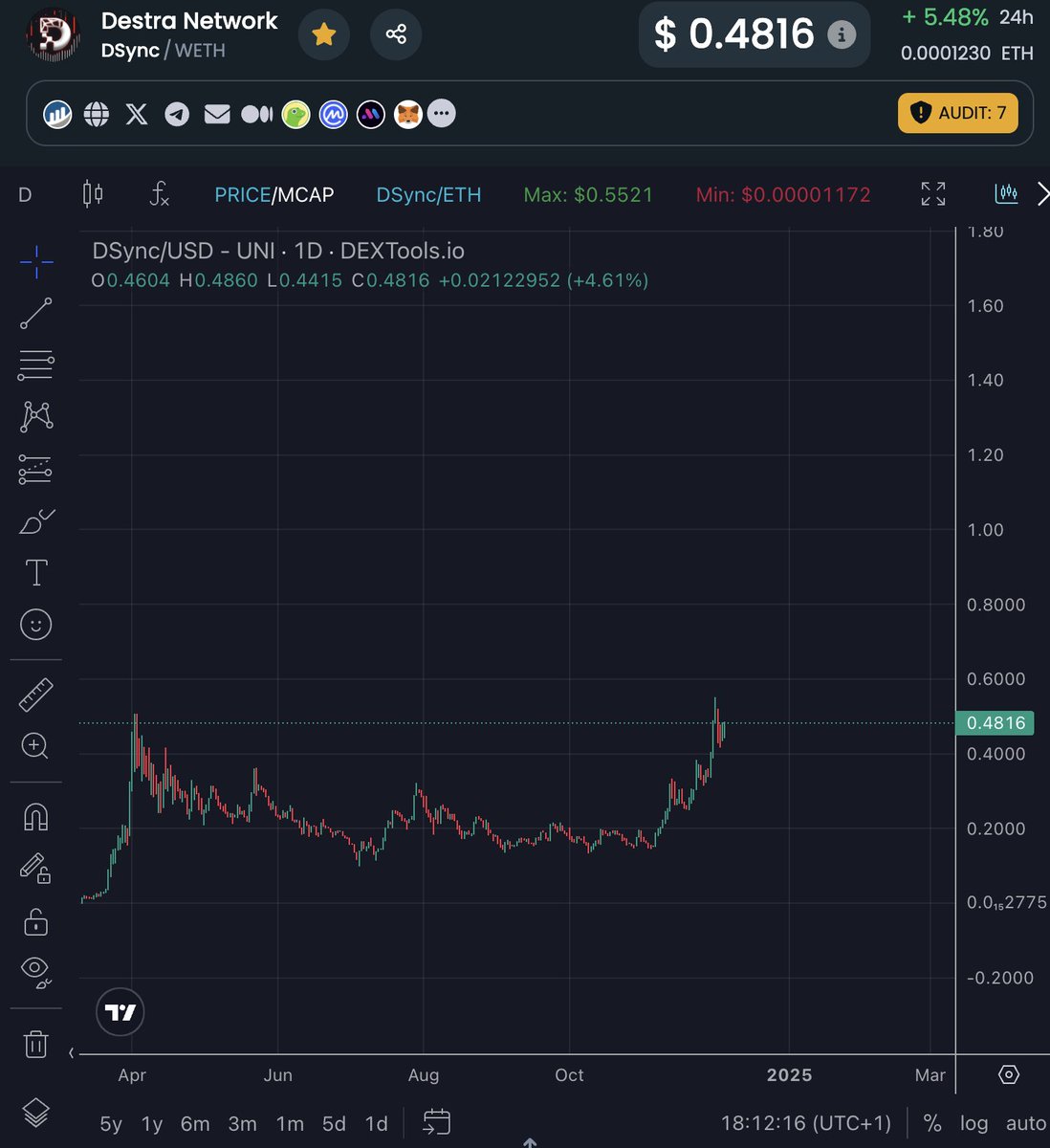This screenshot has height=1148, width=1050.
Task: Open the CoinGecko link icon
Action: [x=295, y=115]
